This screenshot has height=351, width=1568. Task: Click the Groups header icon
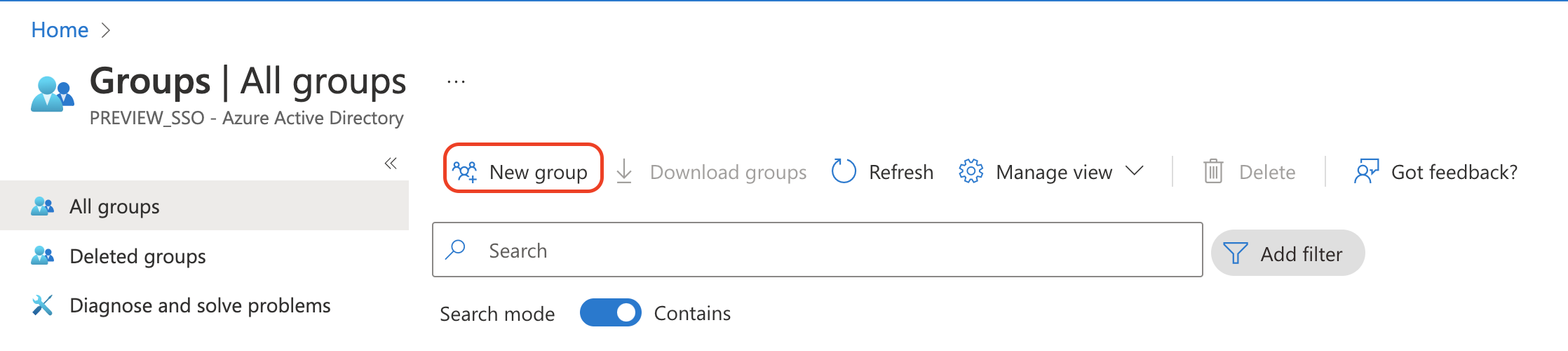pyautogui.click(x=53, y=94)
